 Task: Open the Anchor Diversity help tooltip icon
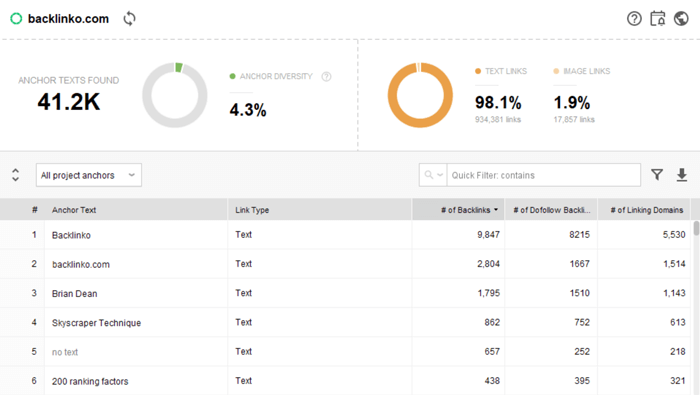click(326, 77)
